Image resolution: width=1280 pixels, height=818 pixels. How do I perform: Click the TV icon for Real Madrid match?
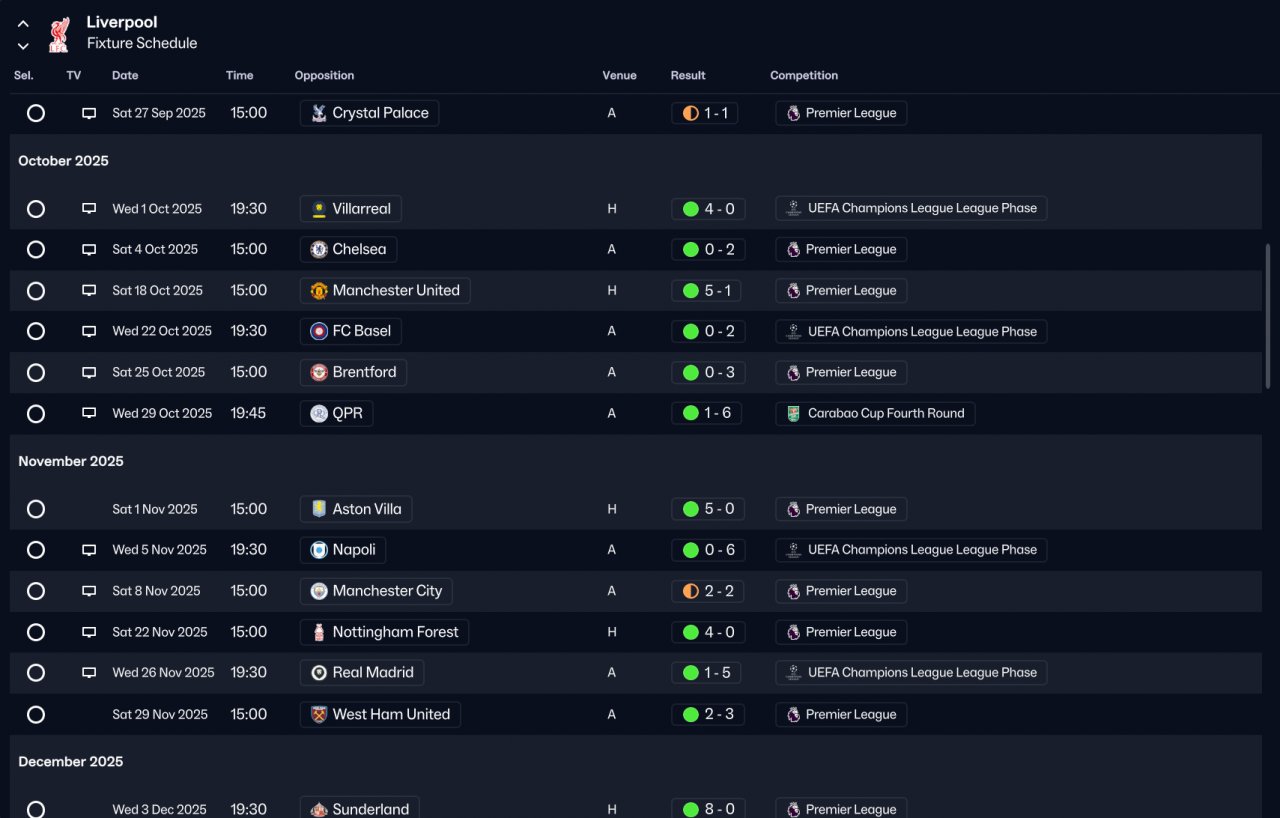click(89, 673)
